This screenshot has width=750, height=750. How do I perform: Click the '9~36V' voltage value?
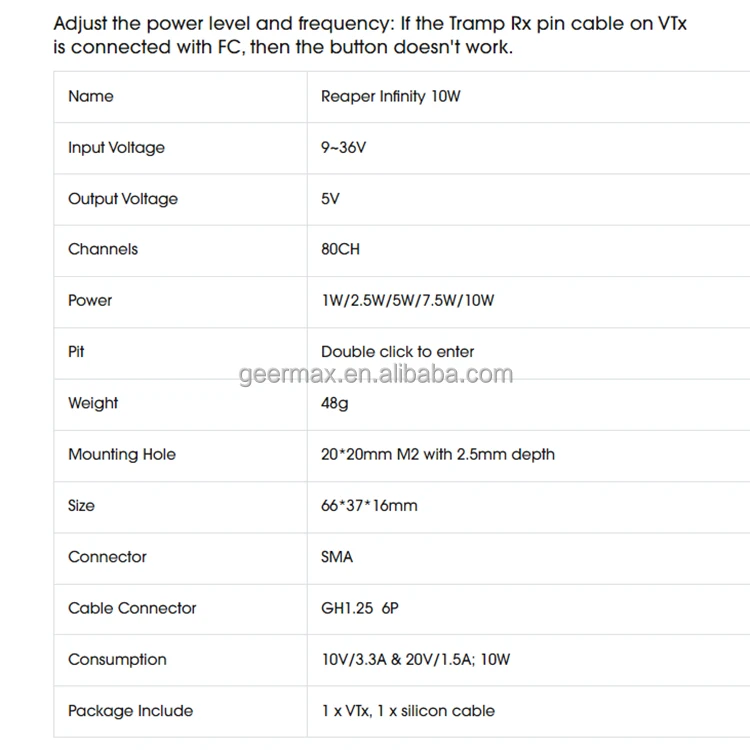coord(343,148)
